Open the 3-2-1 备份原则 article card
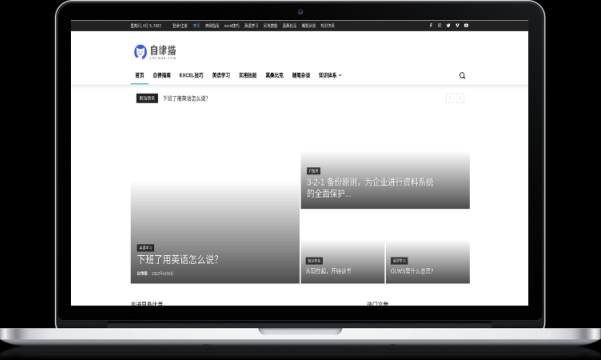This screenshot has height=360, width=601. 385,180
